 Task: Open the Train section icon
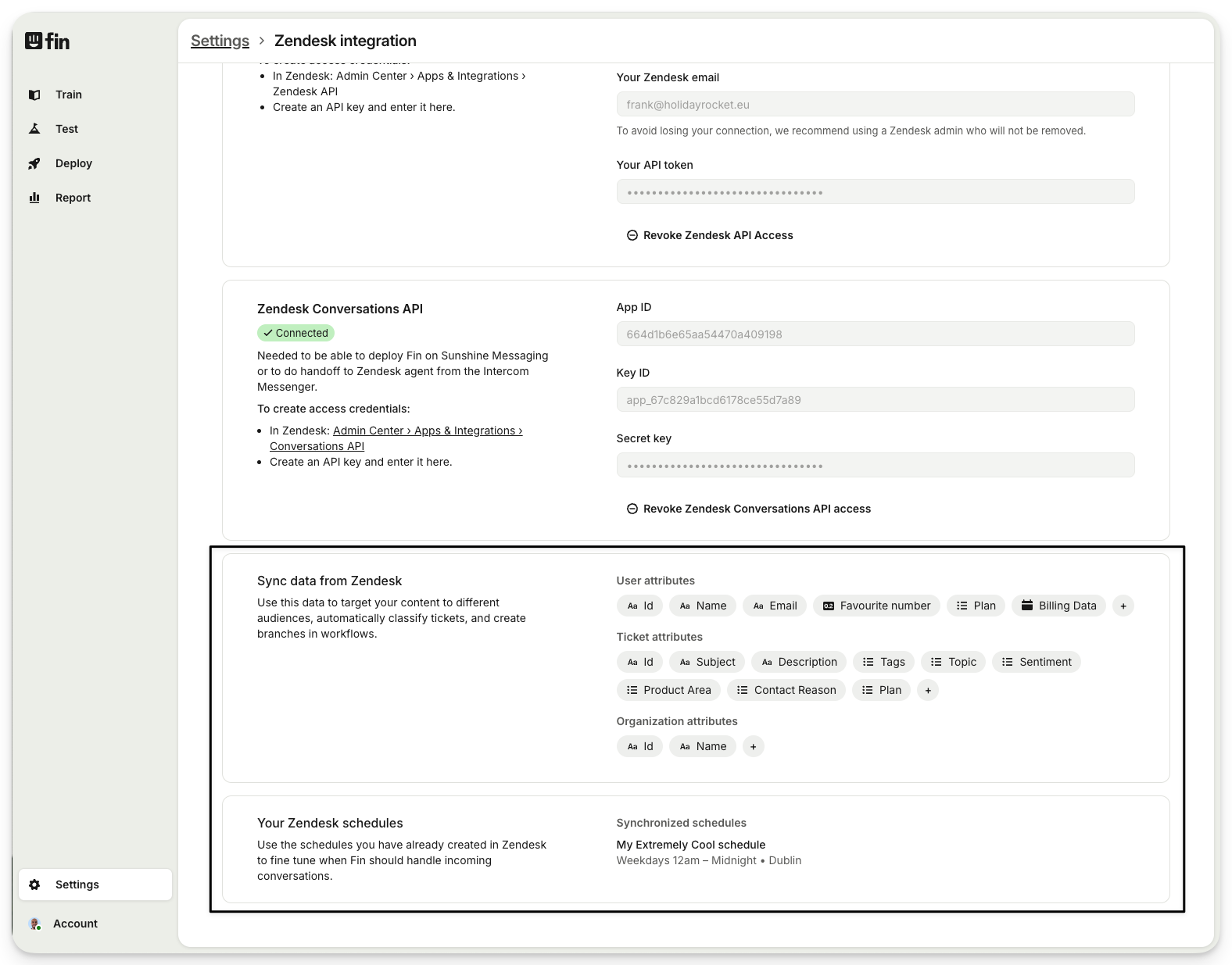34,95
